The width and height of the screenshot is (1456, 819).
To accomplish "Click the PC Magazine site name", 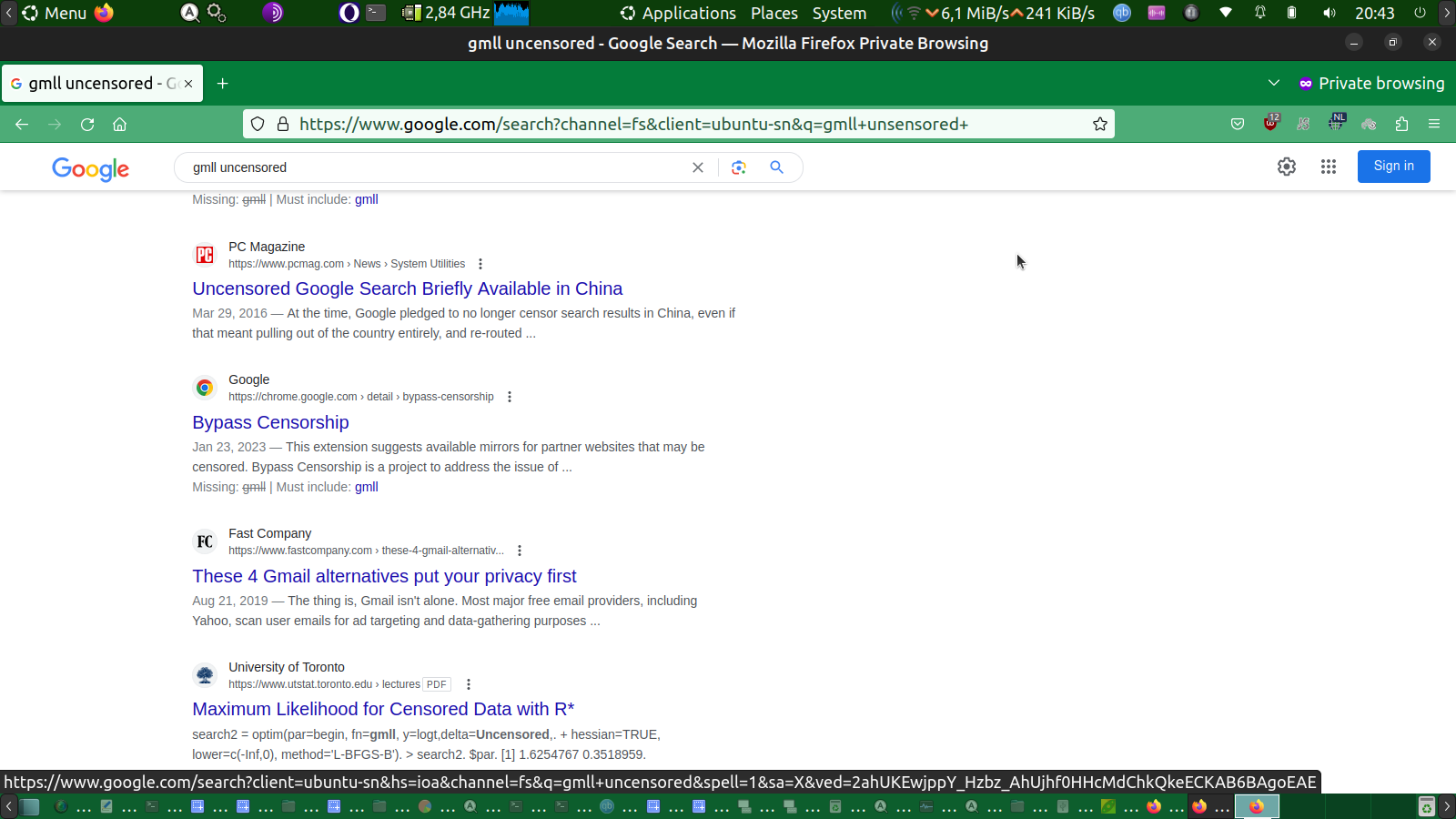I will pyautogui.click(x=267, y=247).
